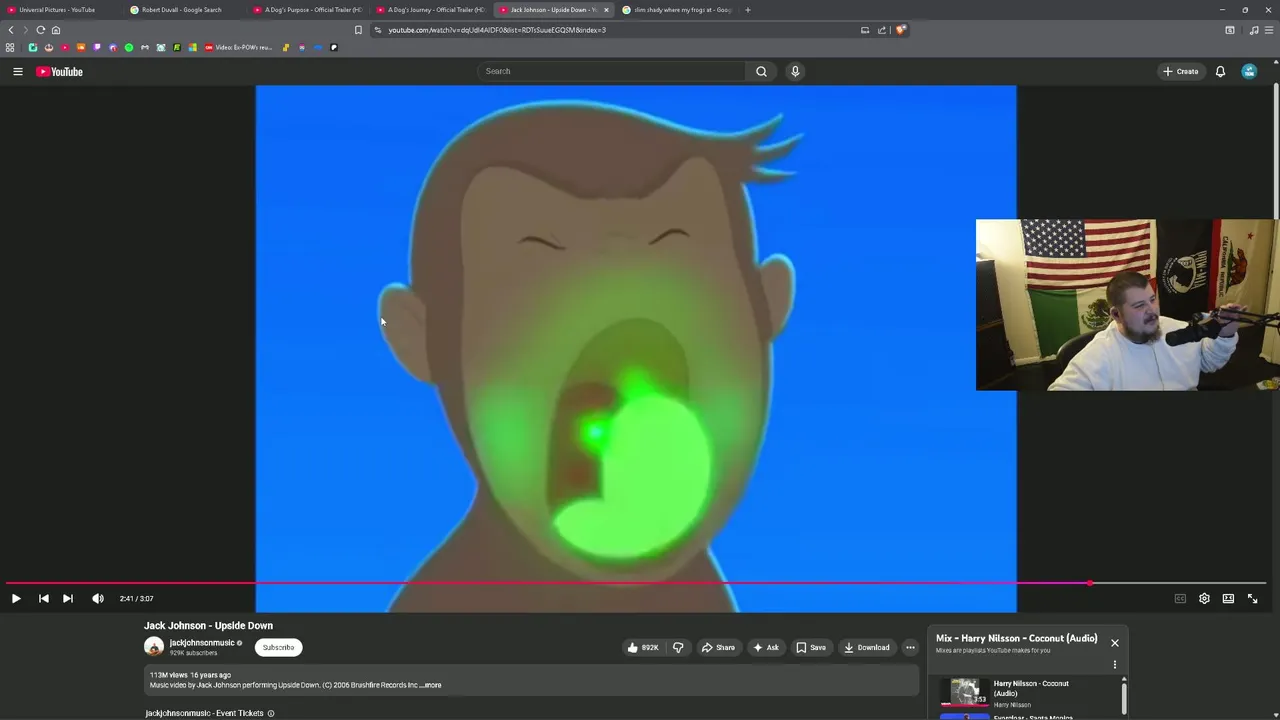Dislike the Jack Johnson video
1280x720 pixels.
pyautogui.click(x=678, y=647)
